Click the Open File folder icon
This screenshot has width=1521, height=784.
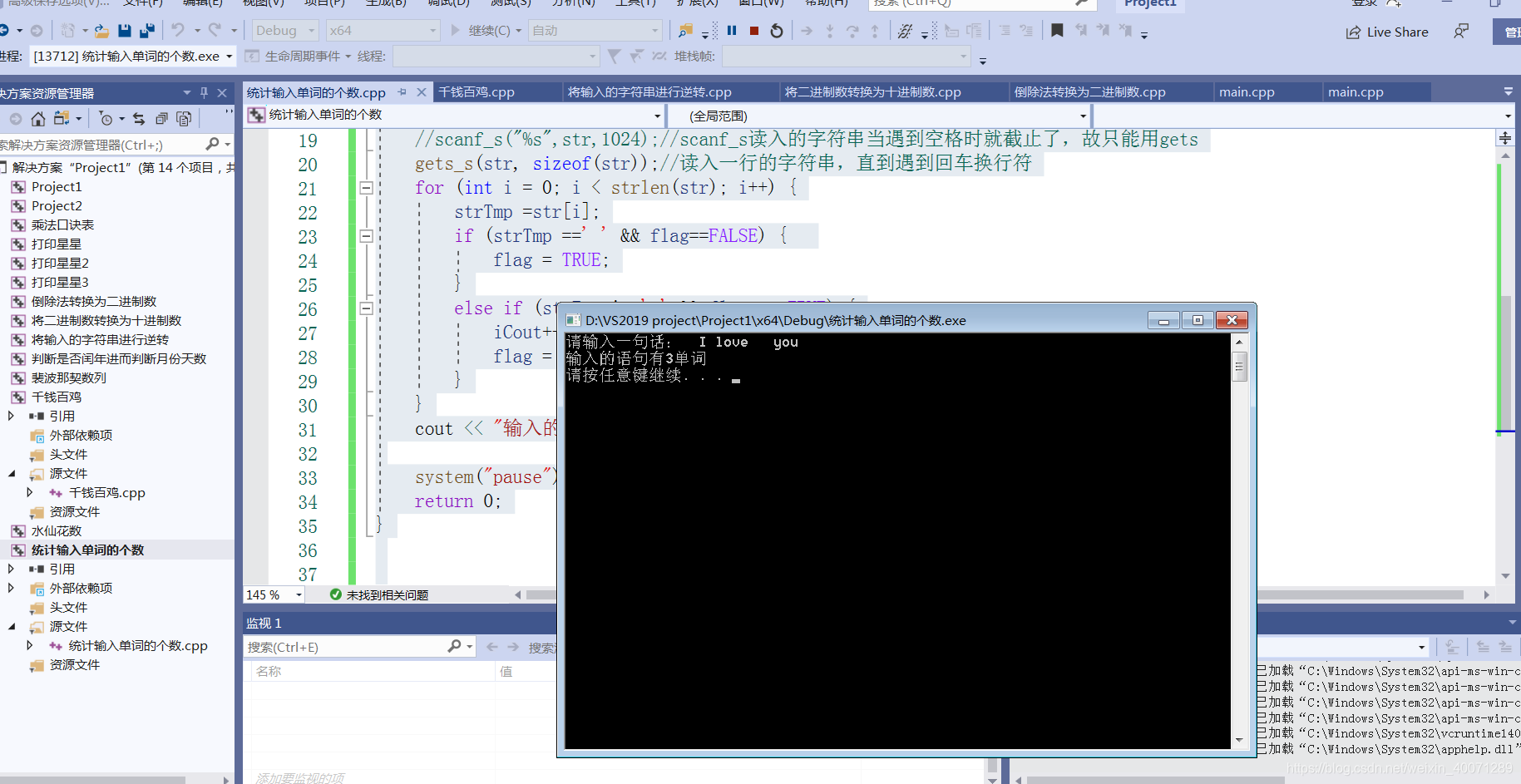[101, 31]
